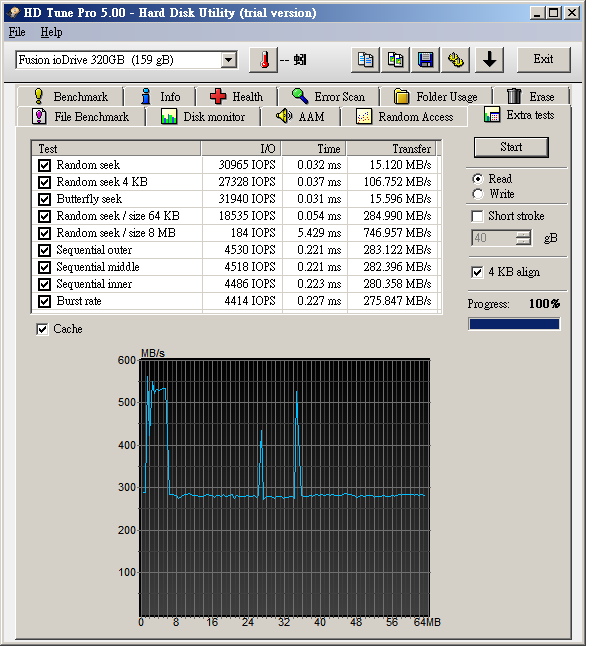Click the 746.957 MB/s transfer value
This screenshot has height=646, width=614.
tap(397, 233)
